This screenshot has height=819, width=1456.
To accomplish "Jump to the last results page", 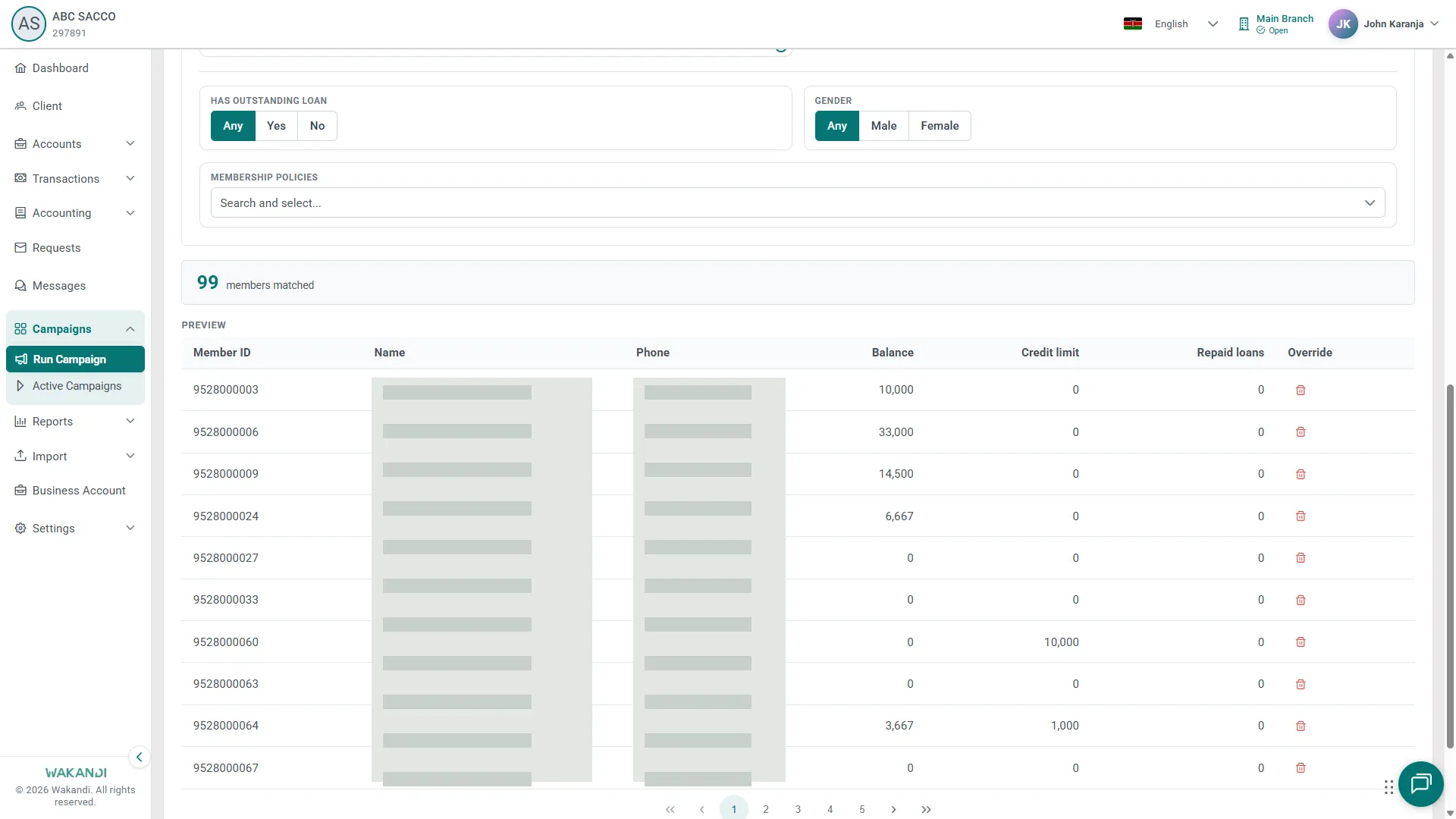I will (x=926, y=809).
